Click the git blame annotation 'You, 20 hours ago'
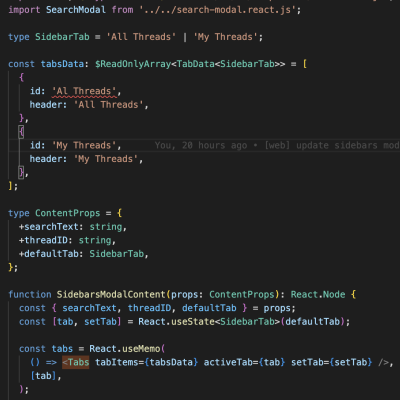Screen dimensions: 400x400 [x=201, y=145]
